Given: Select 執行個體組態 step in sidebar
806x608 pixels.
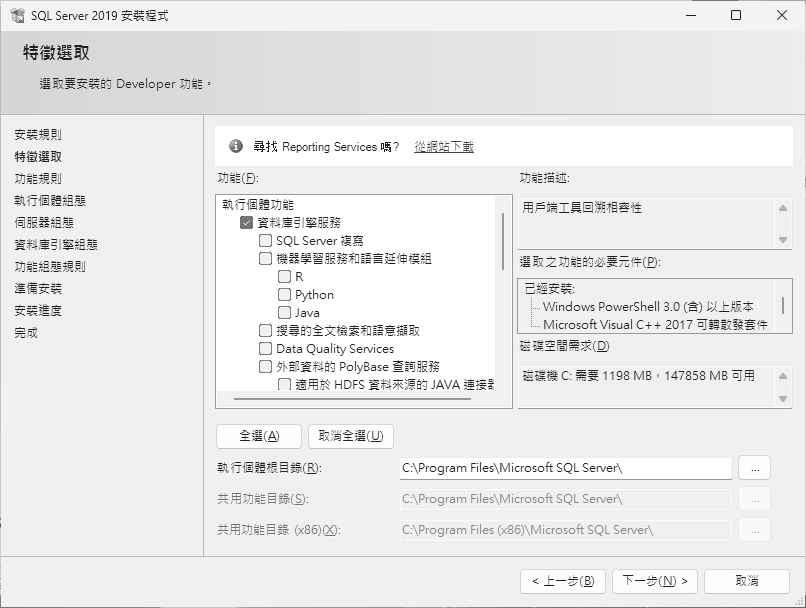Looking at the screenshot, I should pos(50,201).
